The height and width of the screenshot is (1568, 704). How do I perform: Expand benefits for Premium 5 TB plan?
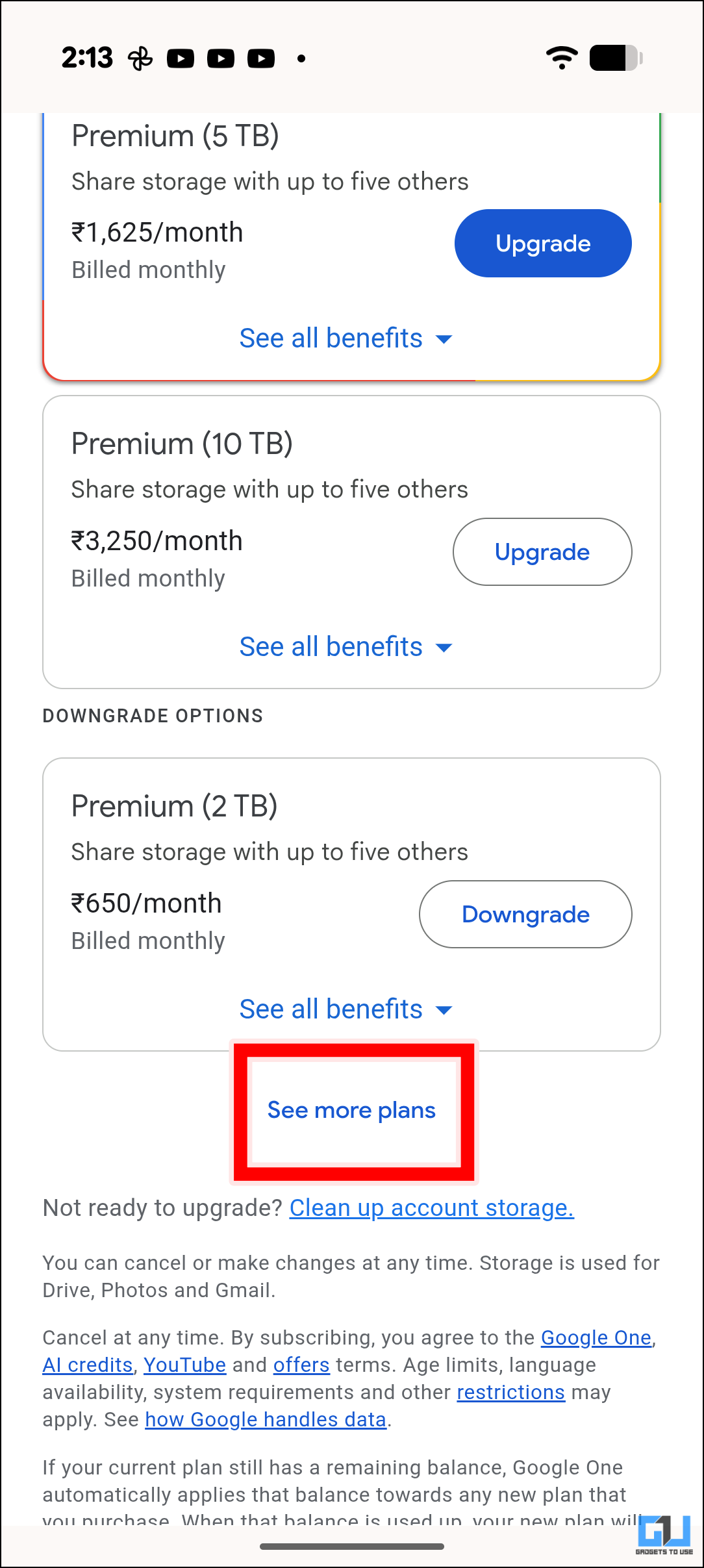tap(346, 338)
